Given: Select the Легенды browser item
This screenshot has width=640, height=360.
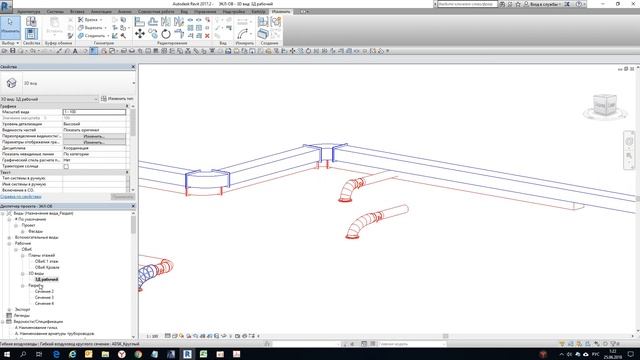Looking at the screenshot, I should click(x=21, y=316).
